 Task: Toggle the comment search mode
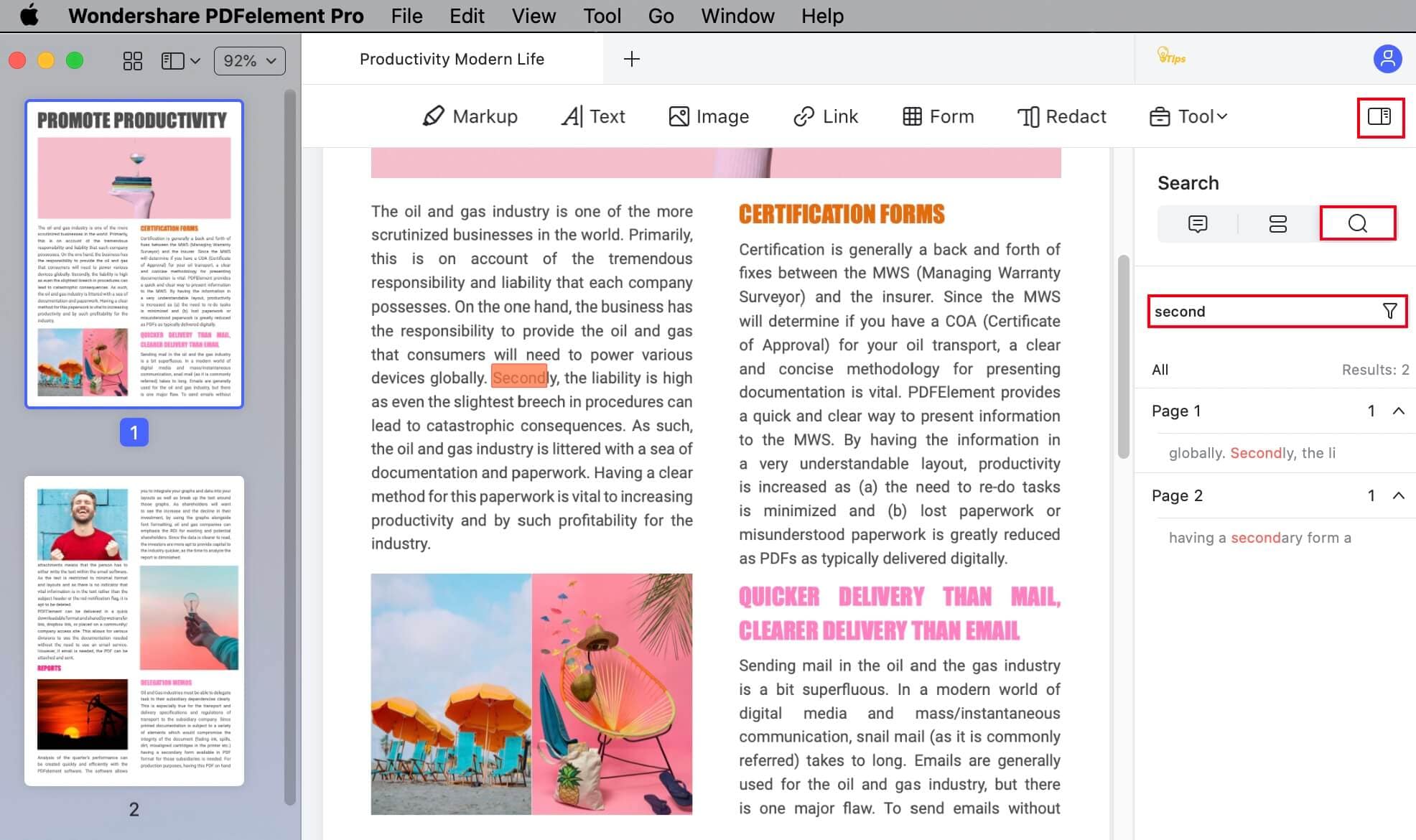point(1196,222)
